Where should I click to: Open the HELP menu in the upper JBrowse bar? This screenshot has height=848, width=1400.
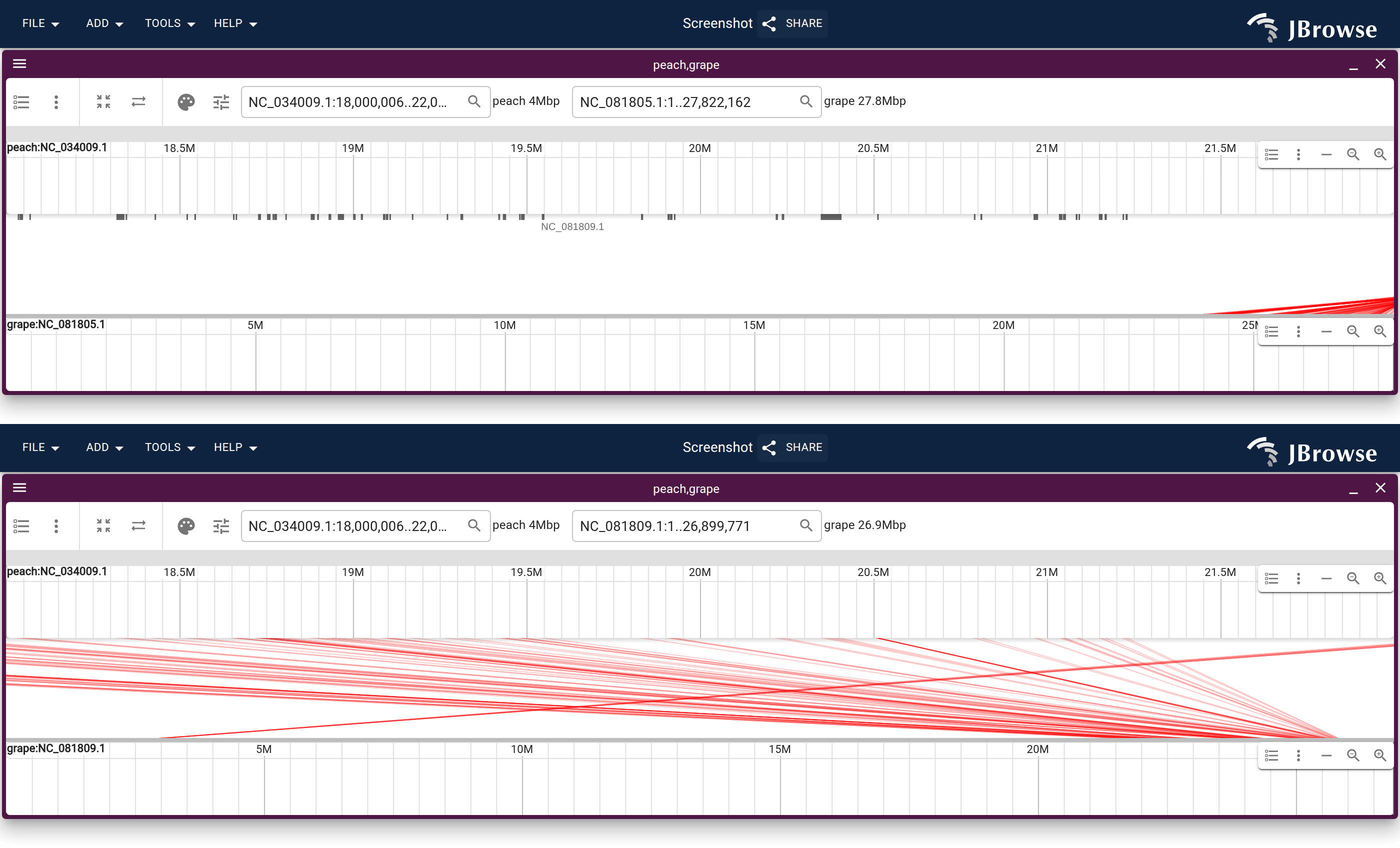coord(235,23)
